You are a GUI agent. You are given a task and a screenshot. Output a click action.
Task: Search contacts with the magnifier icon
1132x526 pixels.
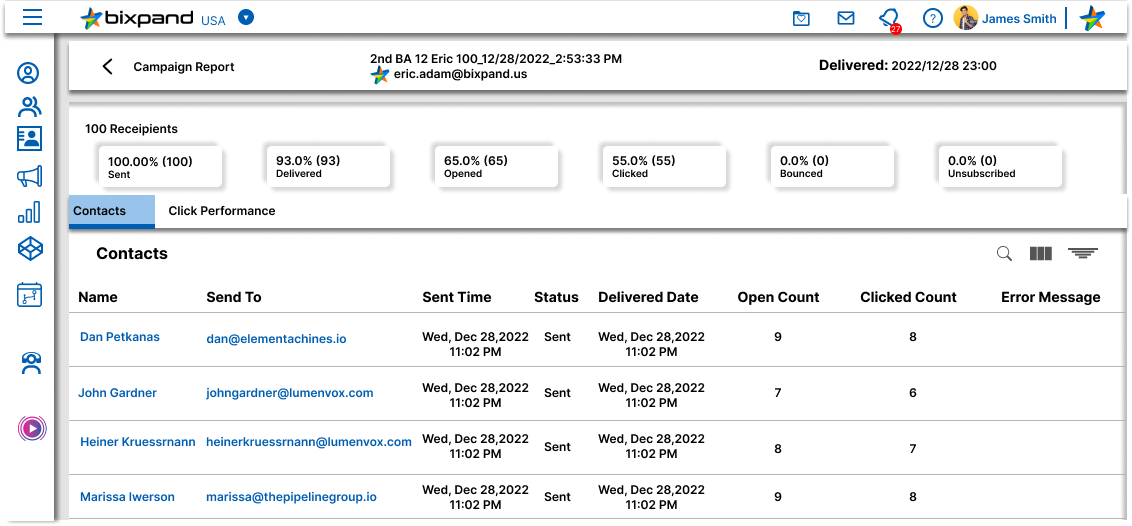coord(1004,254)
